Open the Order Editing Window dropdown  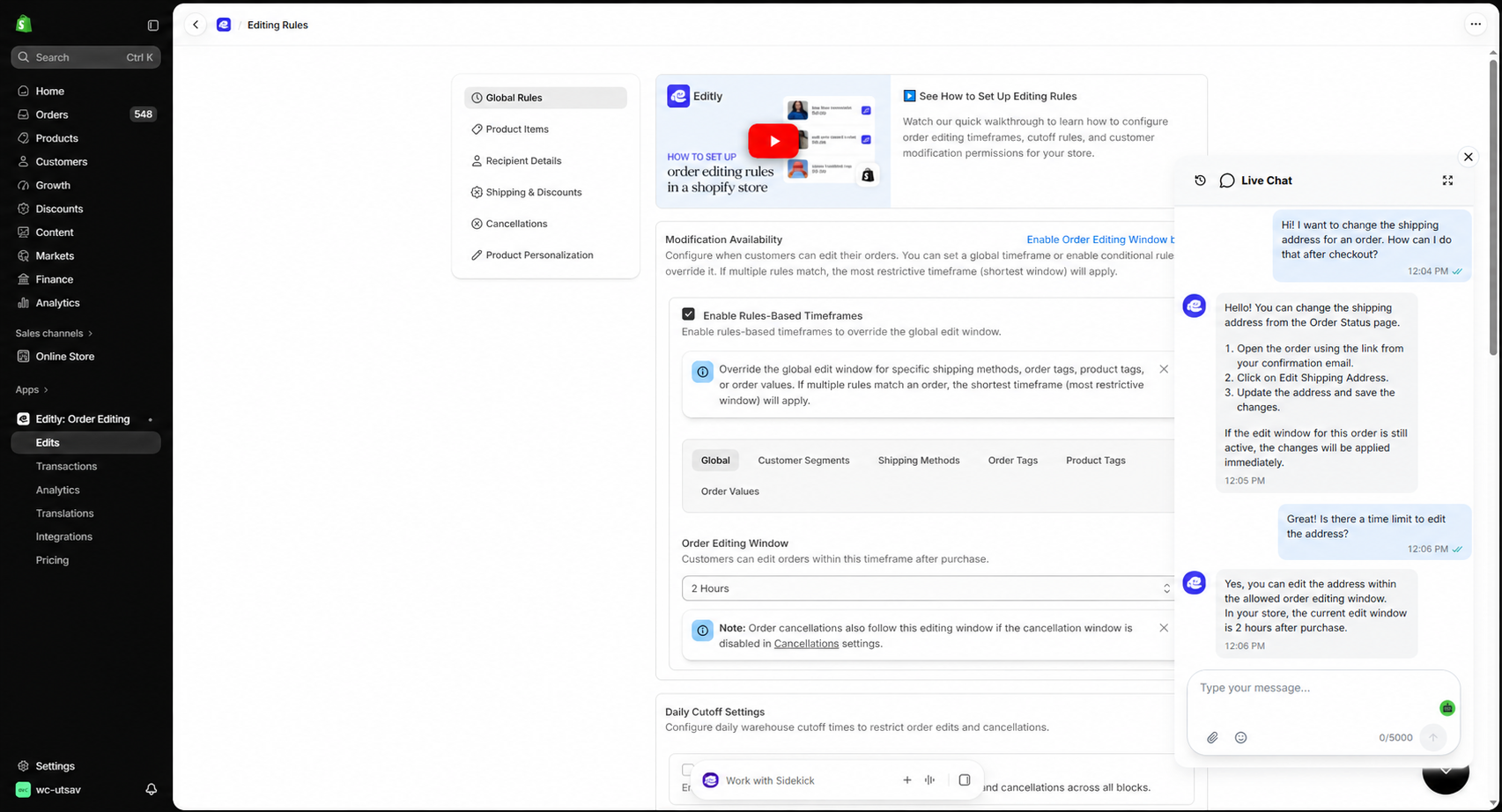click(x=929, y=588)
